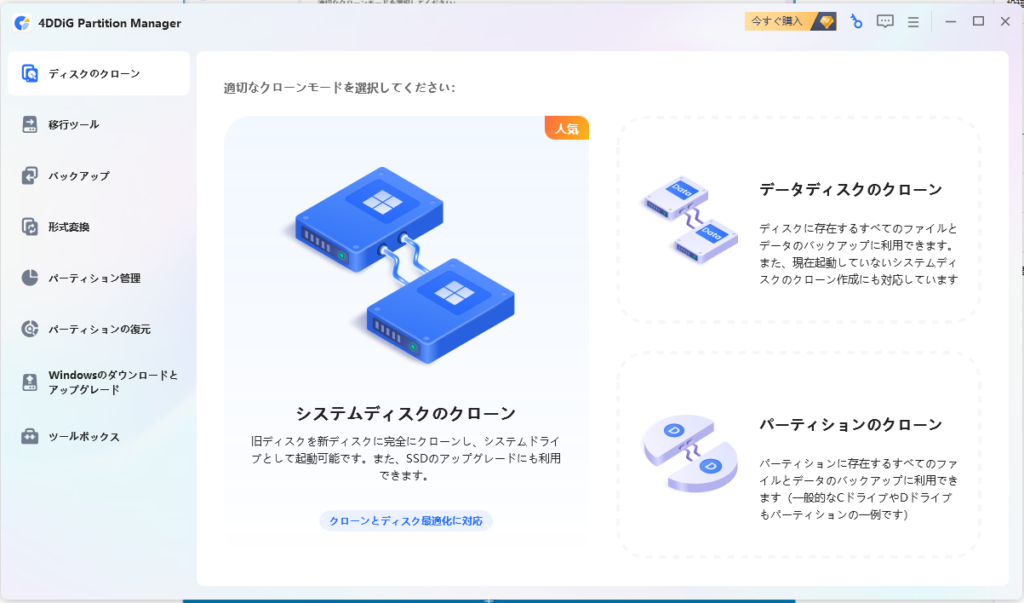Click the 4DDiG Partition Manager title text

click(x=110, y=24)
